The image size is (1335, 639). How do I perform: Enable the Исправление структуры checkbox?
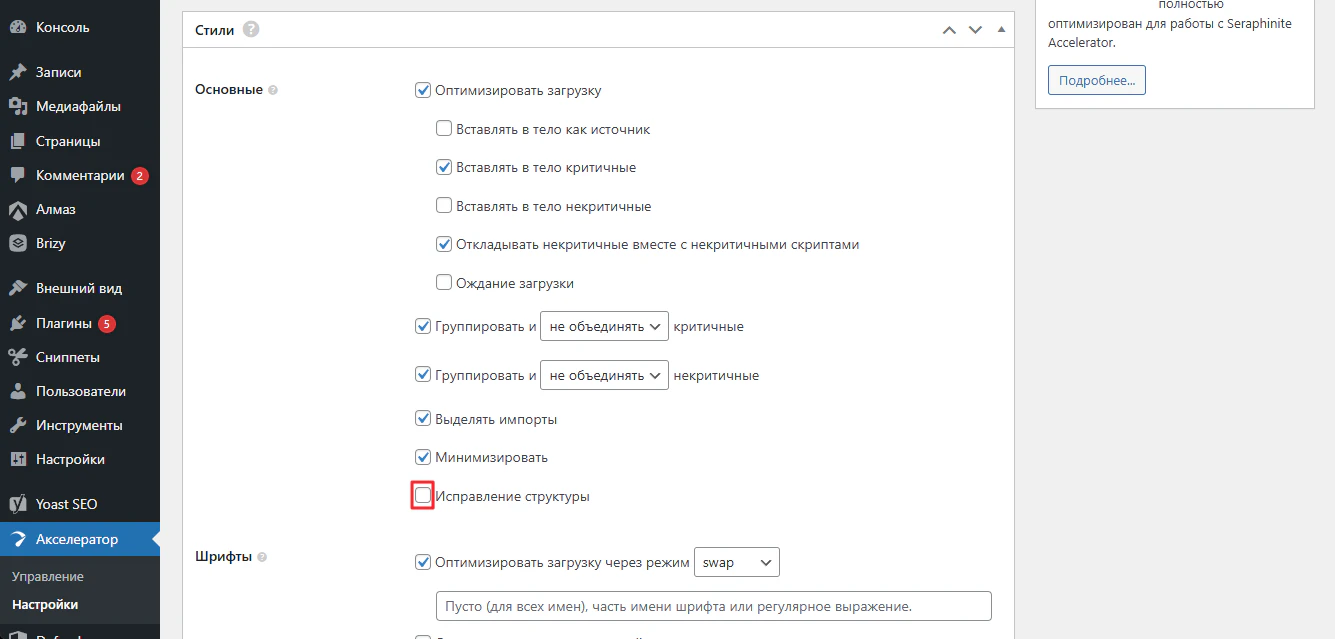point(423,496)
